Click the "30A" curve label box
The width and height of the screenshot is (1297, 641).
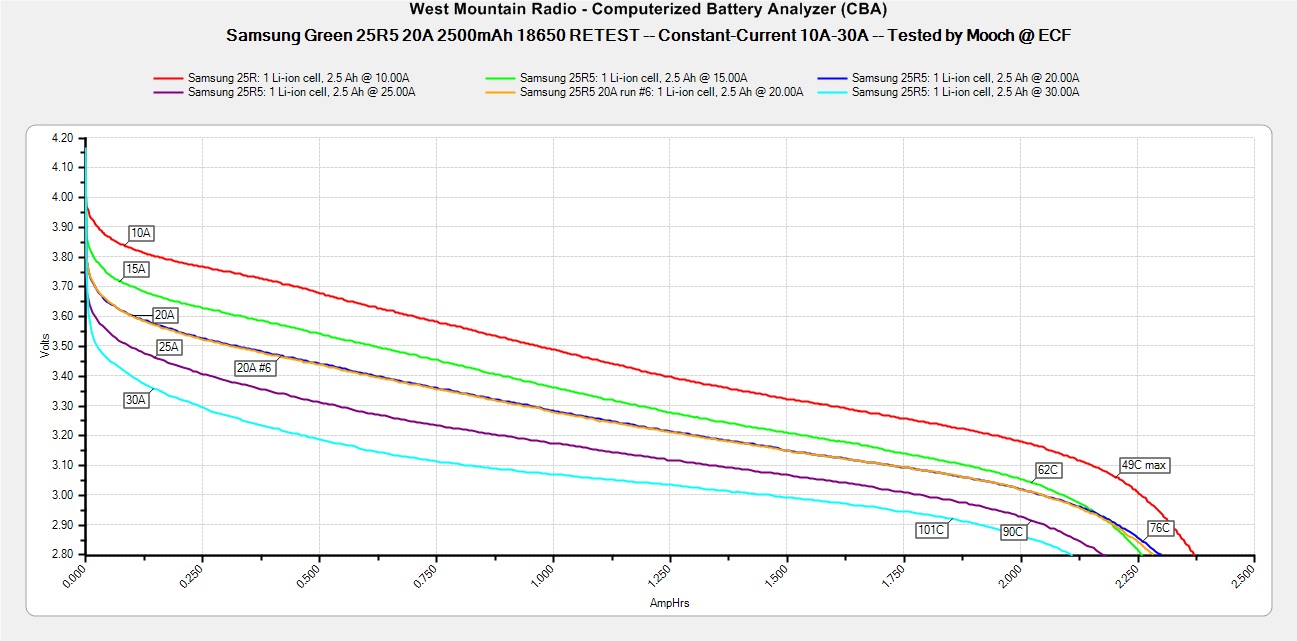click(137, 400)
